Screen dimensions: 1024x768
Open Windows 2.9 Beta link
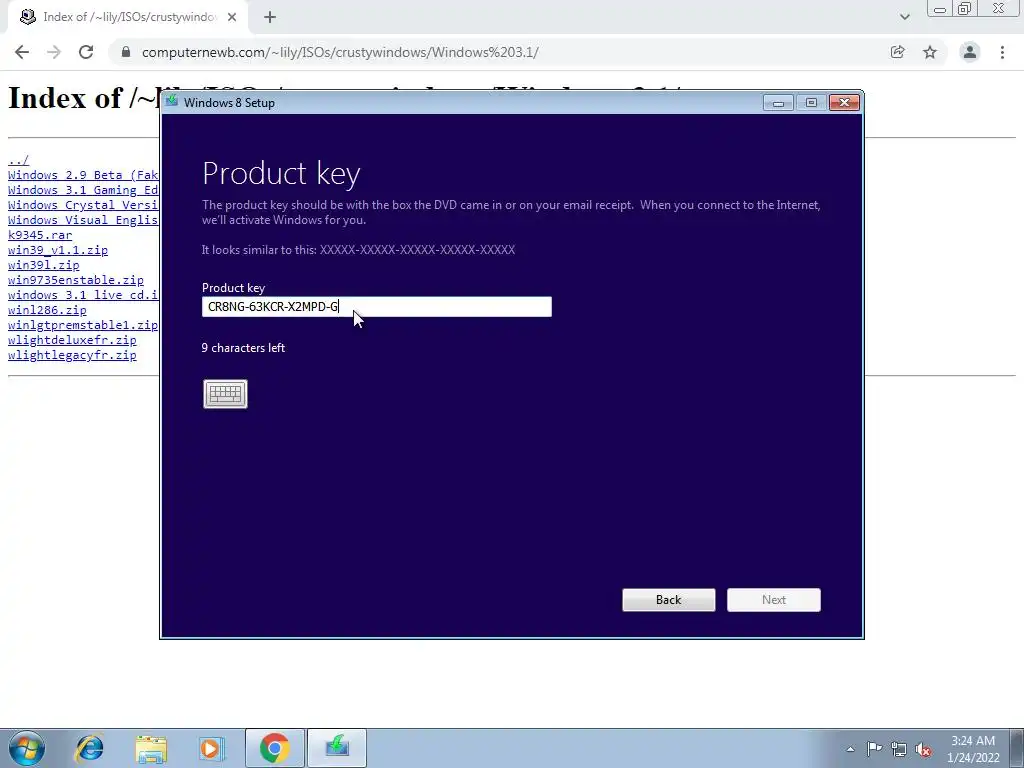click(x=83, y=175)
